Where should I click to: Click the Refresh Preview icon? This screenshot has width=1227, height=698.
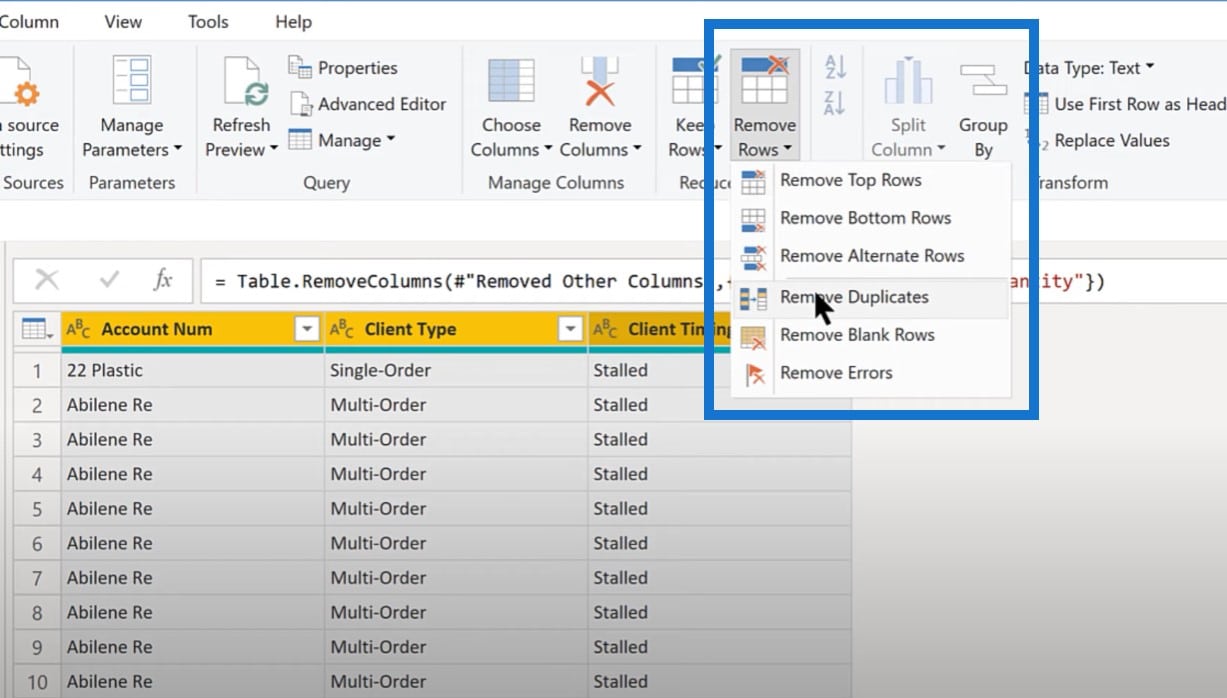coord(245,81)
